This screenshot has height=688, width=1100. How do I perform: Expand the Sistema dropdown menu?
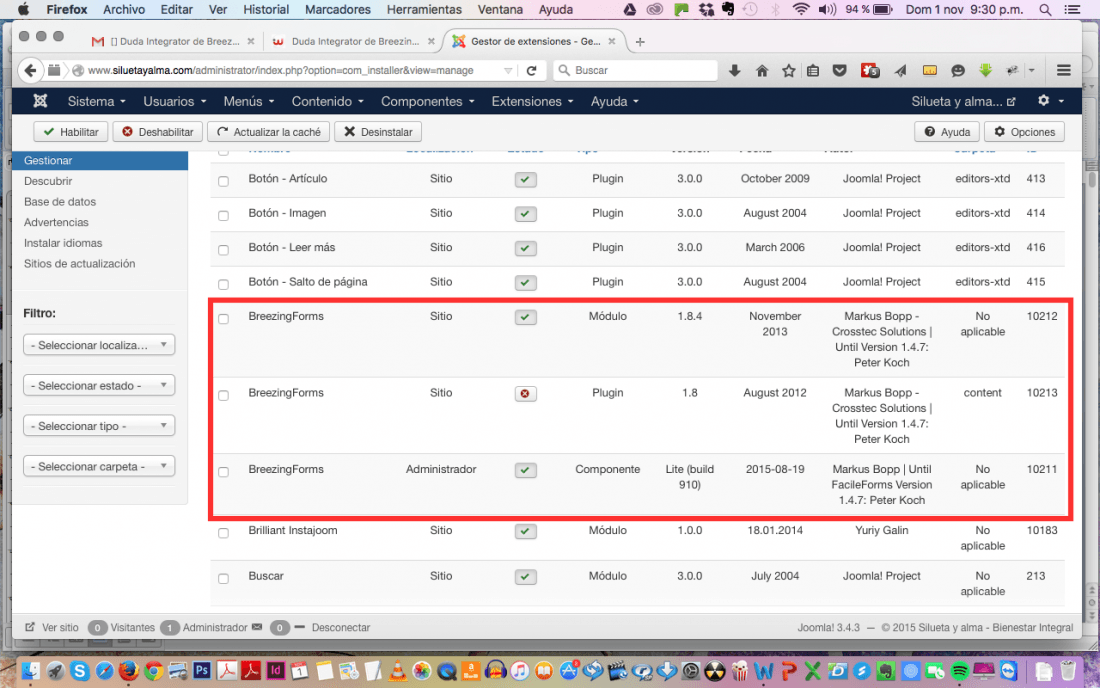click(96, 102)
